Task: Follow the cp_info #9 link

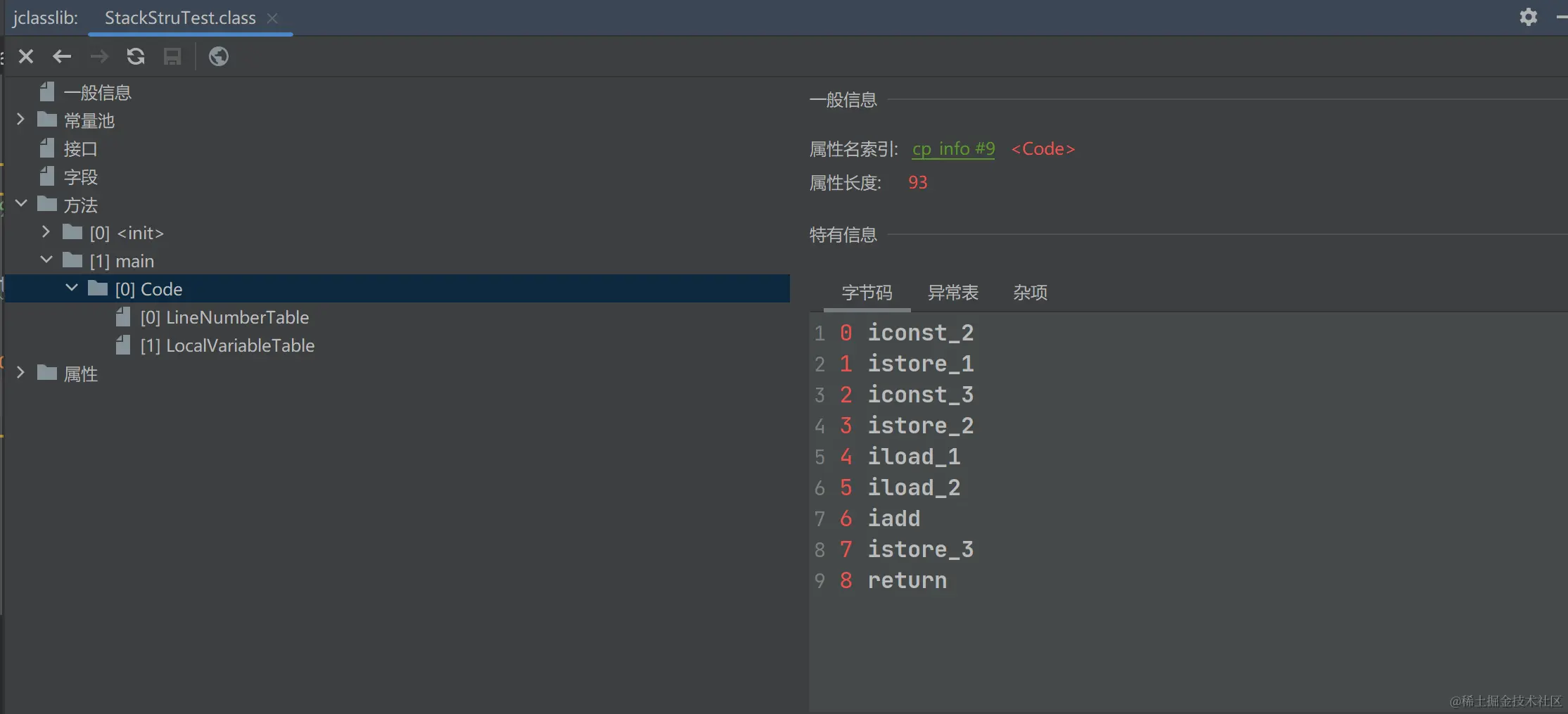Action: click(953, 149)
